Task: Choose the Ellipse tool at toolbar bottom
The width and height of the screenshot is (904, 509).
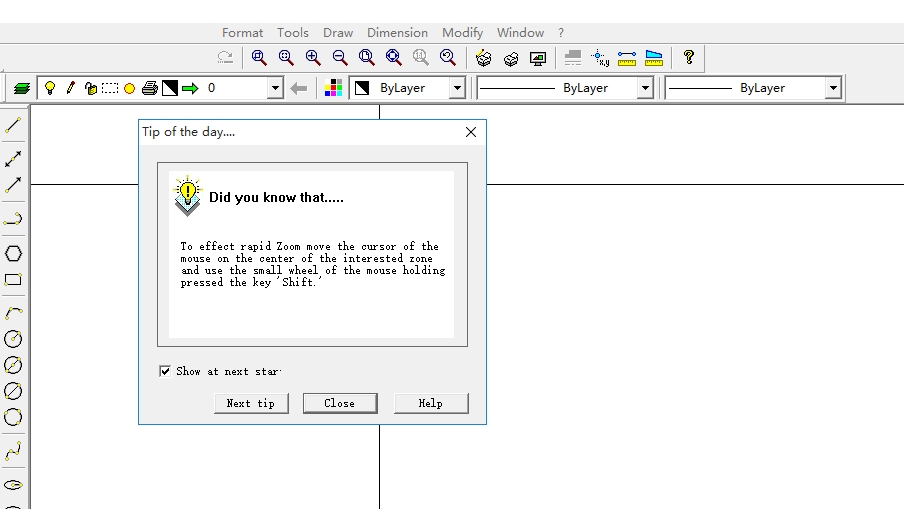Action: [13, 485]
